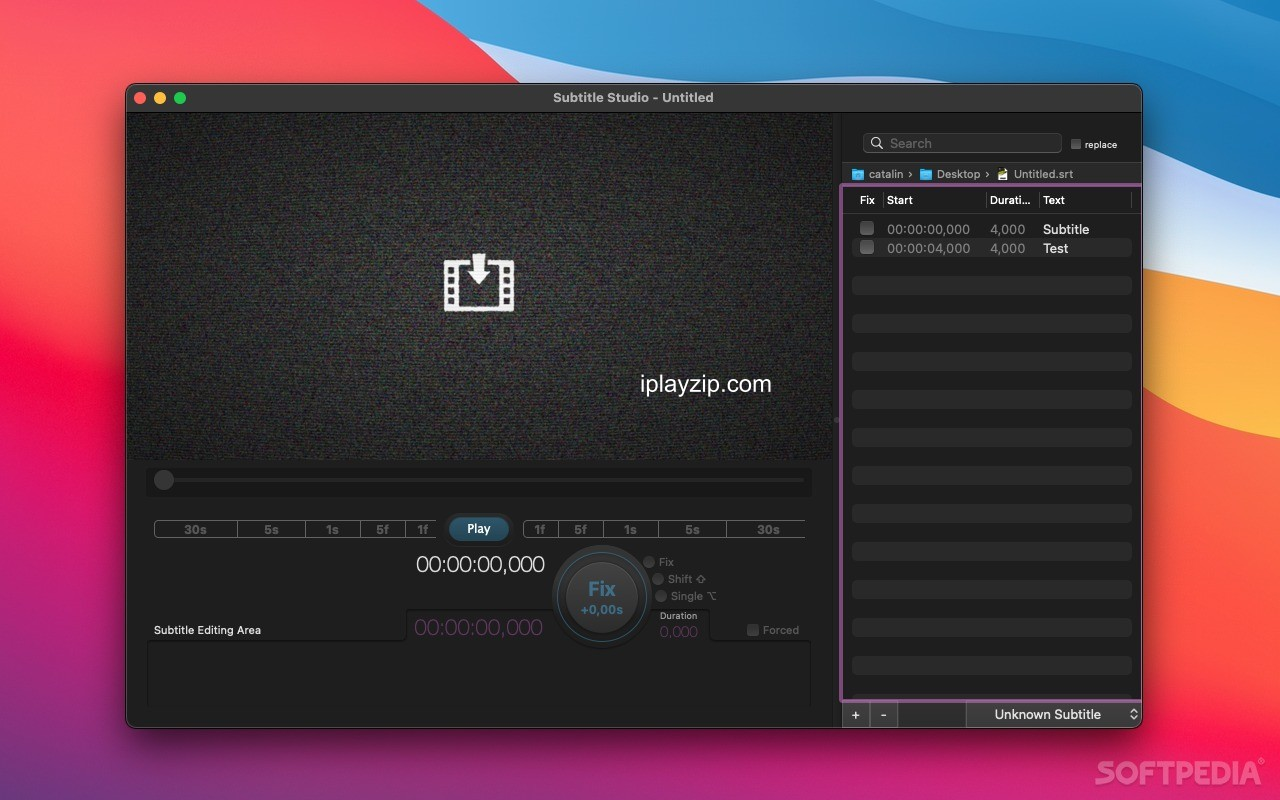The image size is (1280, 800).
Task: Click the Play button
Action: pos(479,529)
